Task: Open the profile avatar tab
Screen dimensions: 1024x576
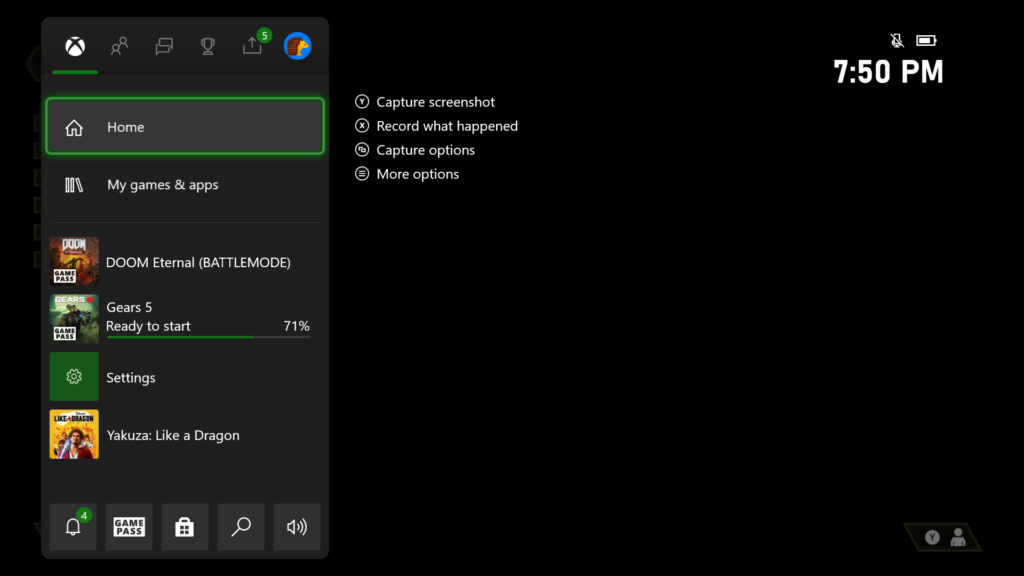Action: point(297,46)
